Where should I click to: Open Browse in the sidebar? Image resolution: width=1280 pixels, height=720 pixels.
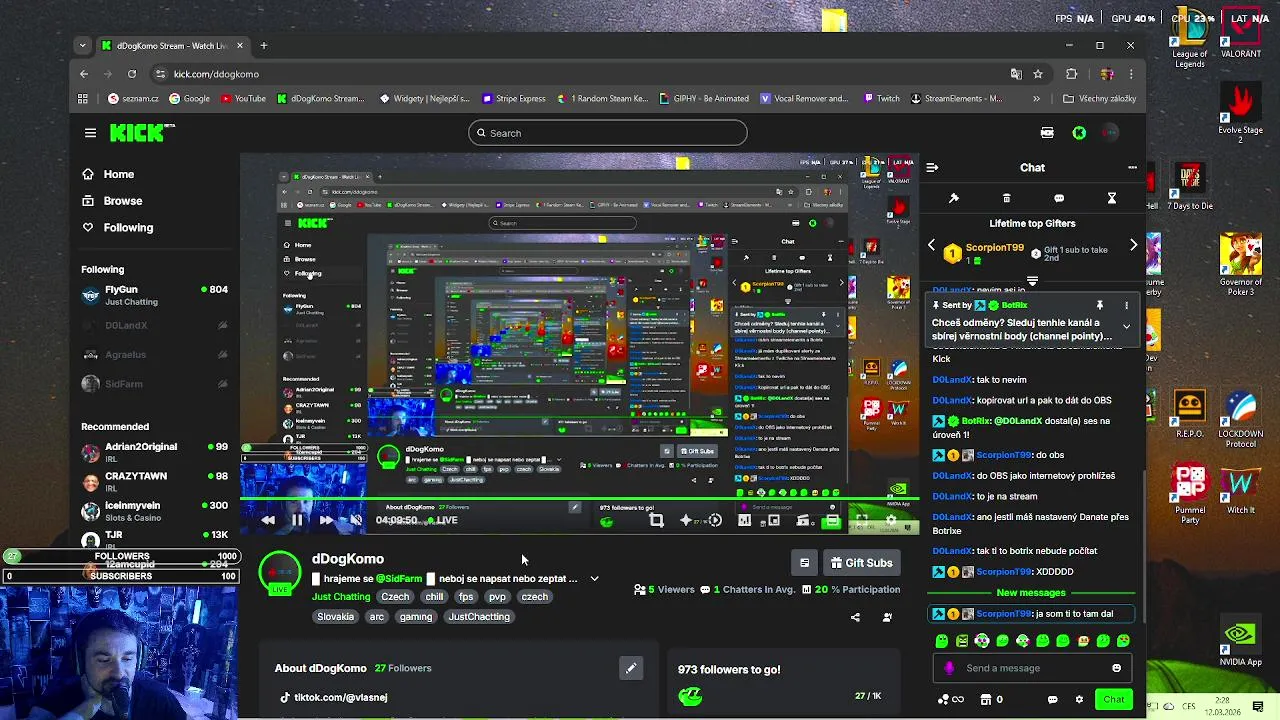(122, 201)
